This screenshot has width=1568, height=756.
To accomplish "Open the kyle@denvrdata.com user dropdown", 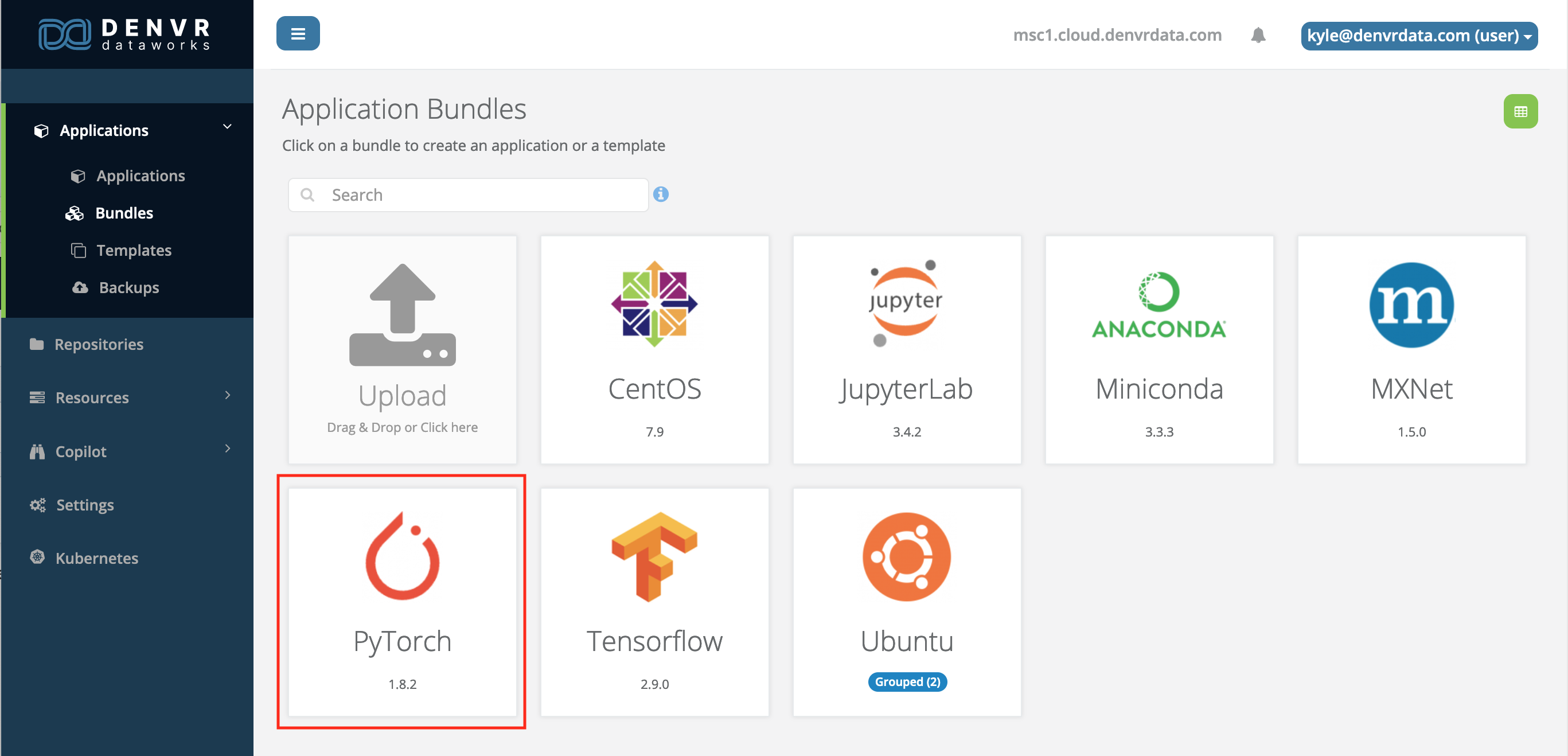I will (1418, 36).
